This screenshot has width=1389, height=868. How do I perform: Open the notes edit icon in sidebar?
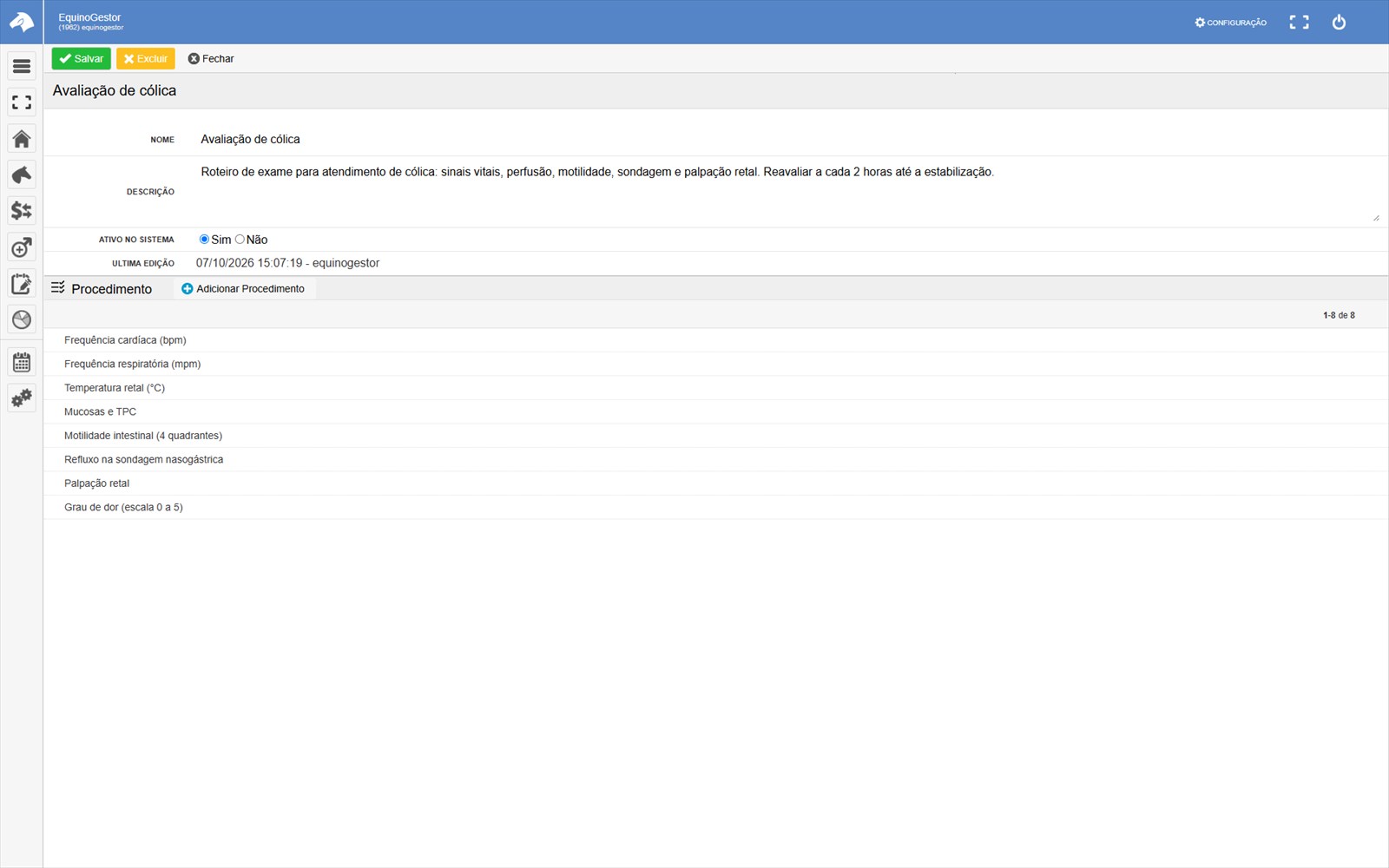click(22, 283)
